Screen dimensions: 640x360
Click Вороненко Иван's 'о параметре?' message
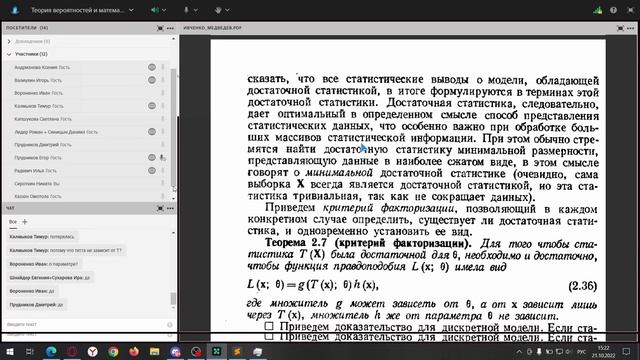44,264
